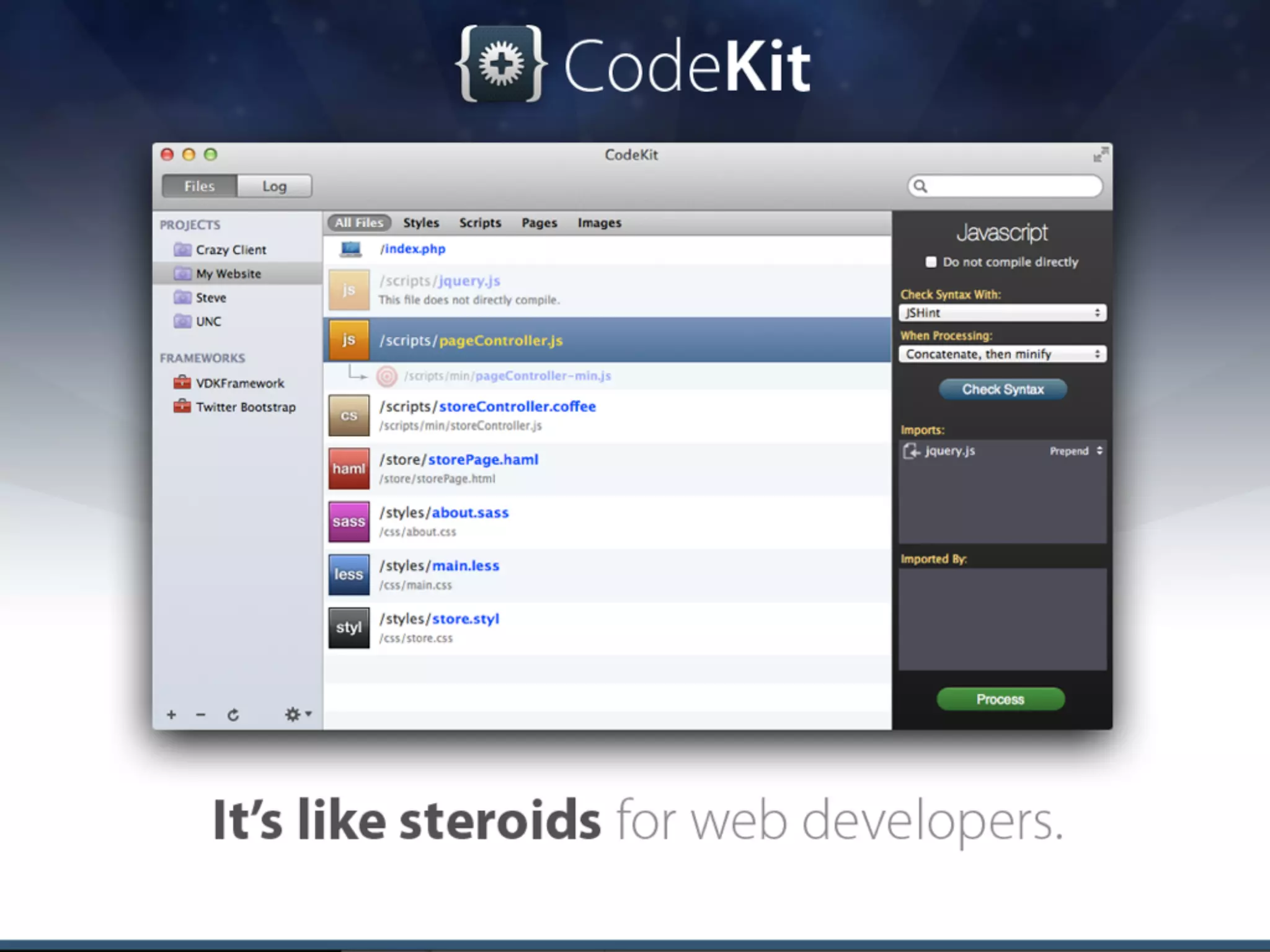
Task: Select the Images filter tab
Action: tap(599, 223)
